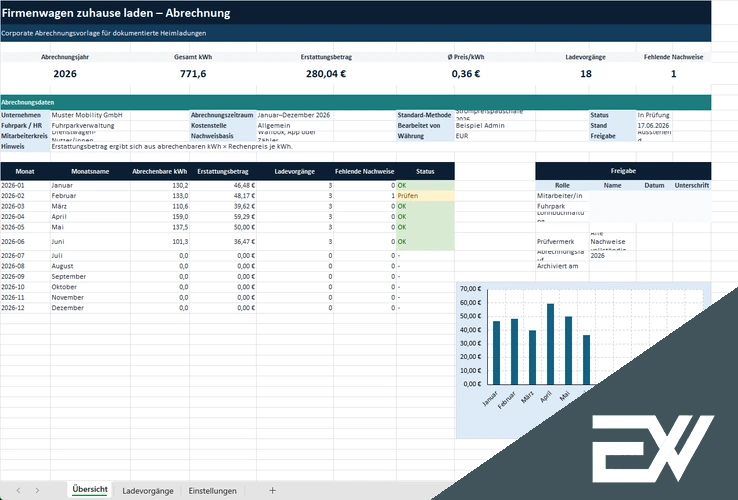This screenshot has height=500, width=738.
Task: Click the date cell 17.06.2026
Action: coord(654,125)
